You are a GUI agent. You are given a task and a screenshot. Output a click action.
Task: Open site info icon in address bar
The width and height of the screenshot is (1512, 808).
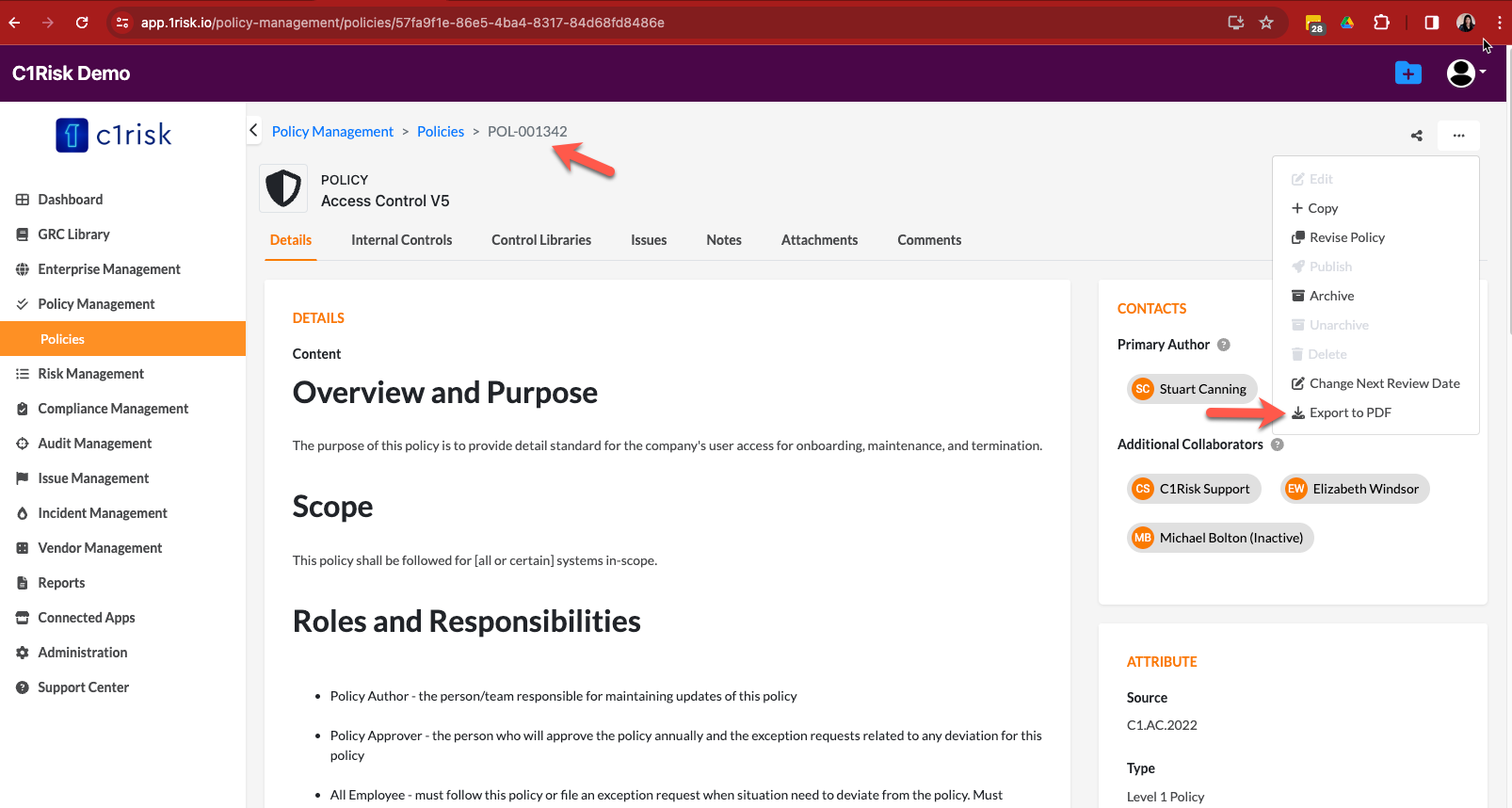point(122,23)
